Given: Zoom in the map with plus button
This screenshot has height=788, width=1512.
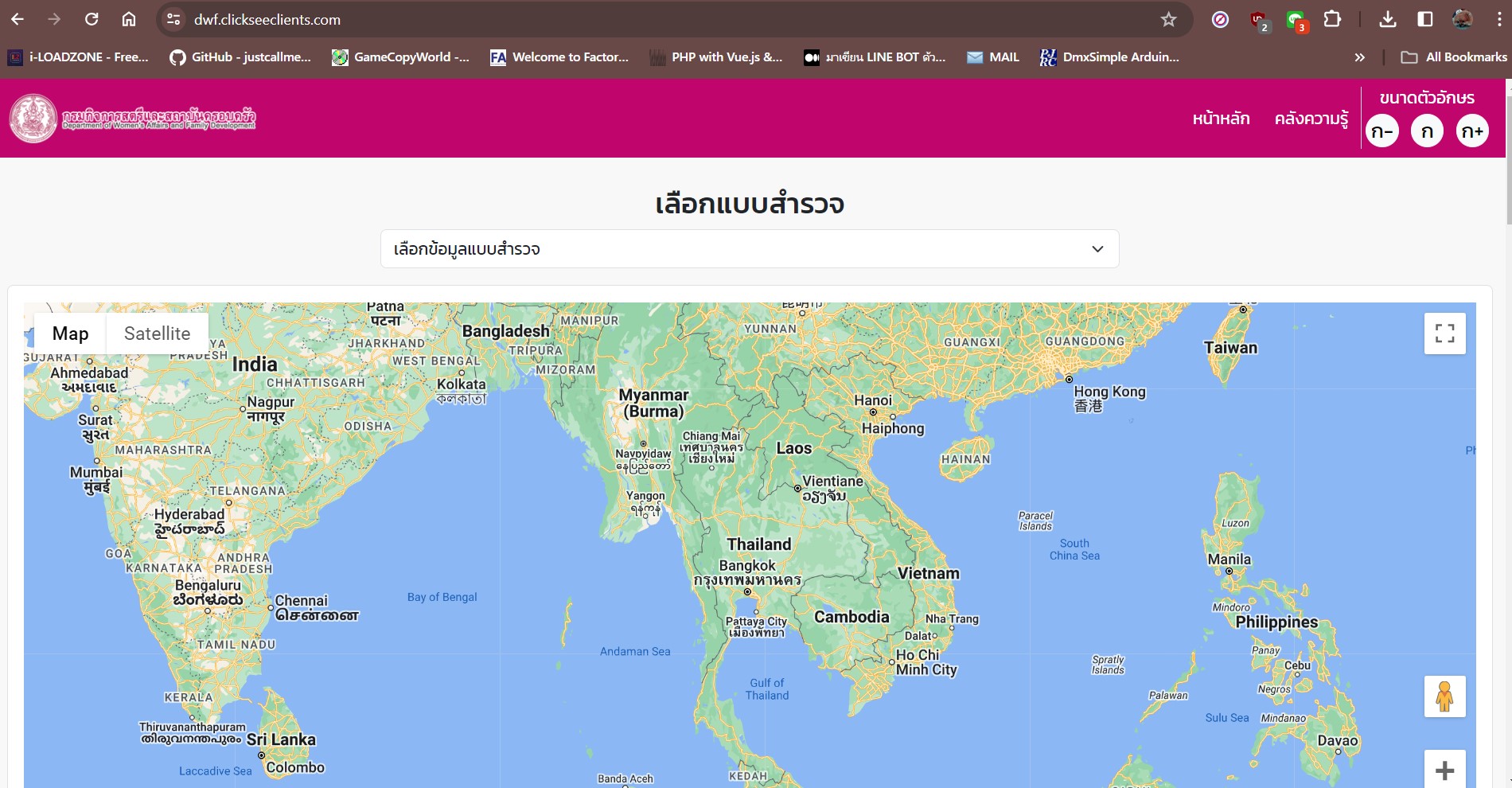Looking at the screenshot, I should [1444, 770].
